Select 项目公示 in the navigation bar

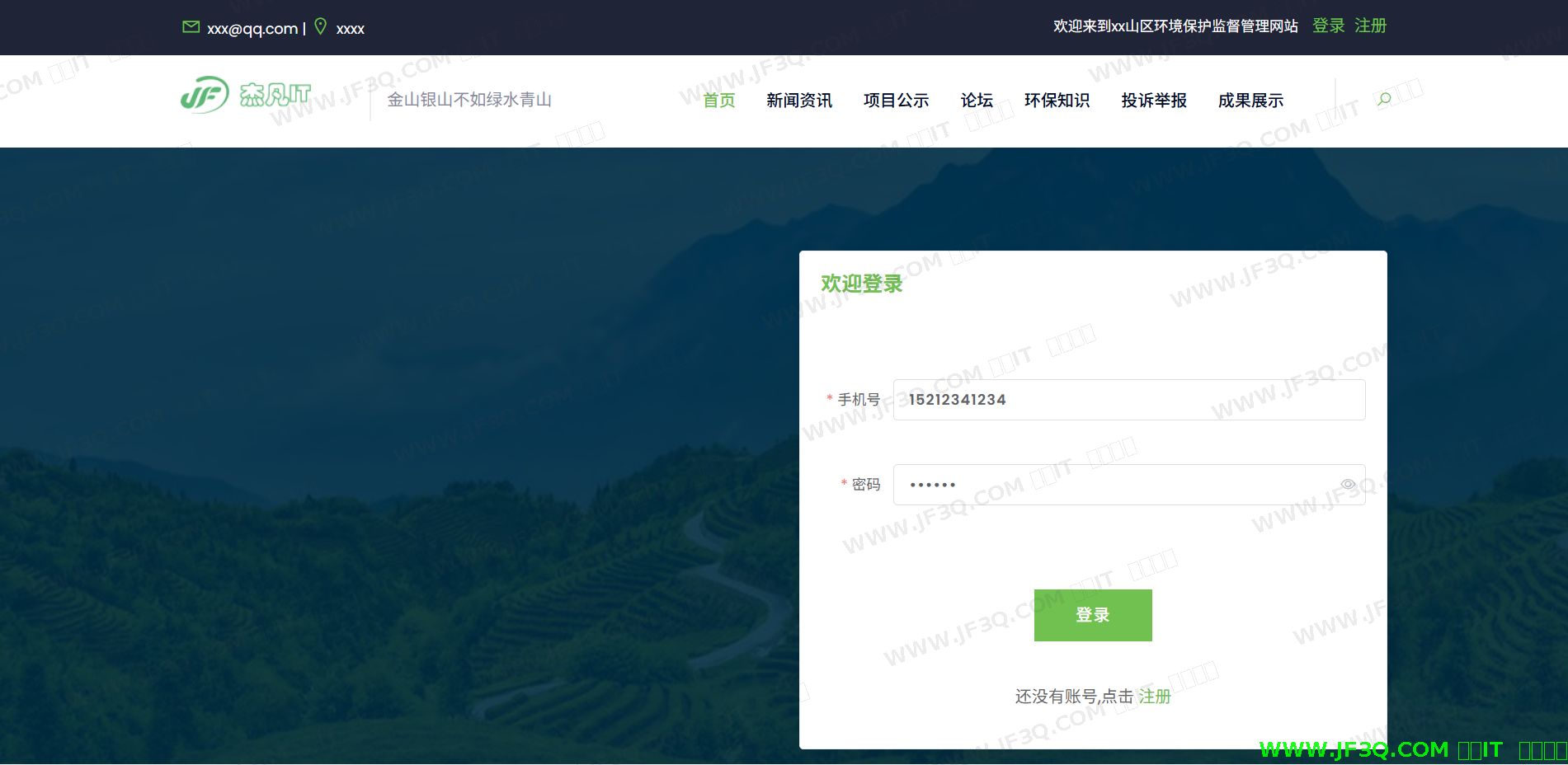tap(896, 101)
